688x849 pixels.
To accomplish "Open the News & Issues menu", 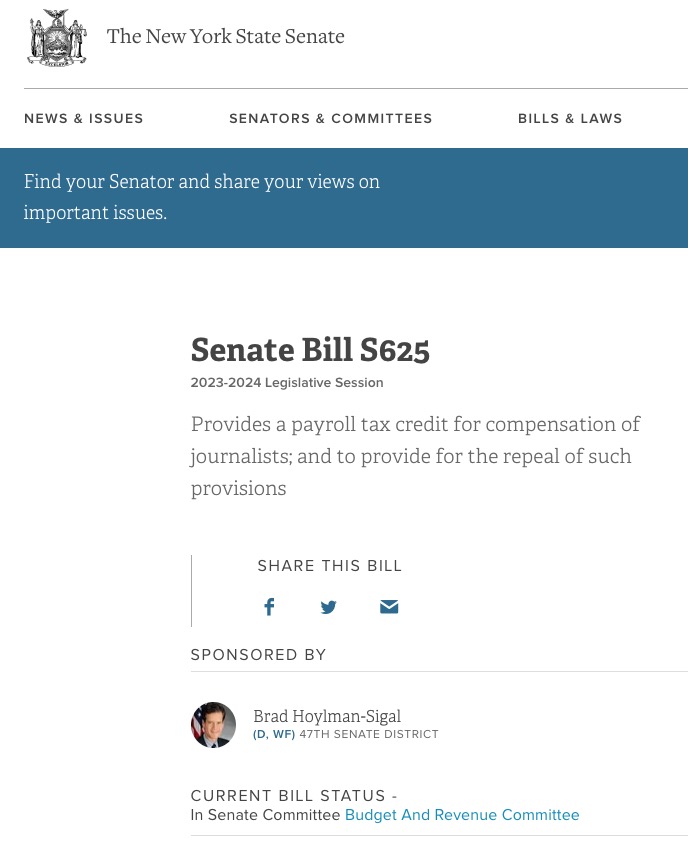I will click(84, 119).
